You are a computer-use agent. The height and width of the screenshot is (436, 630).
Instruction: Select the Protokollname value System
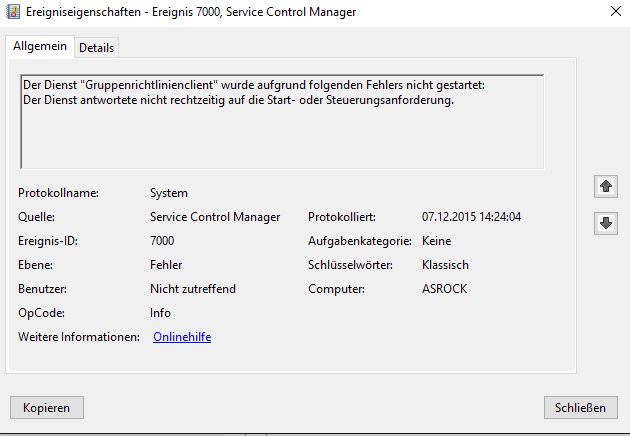coord(169,193)
